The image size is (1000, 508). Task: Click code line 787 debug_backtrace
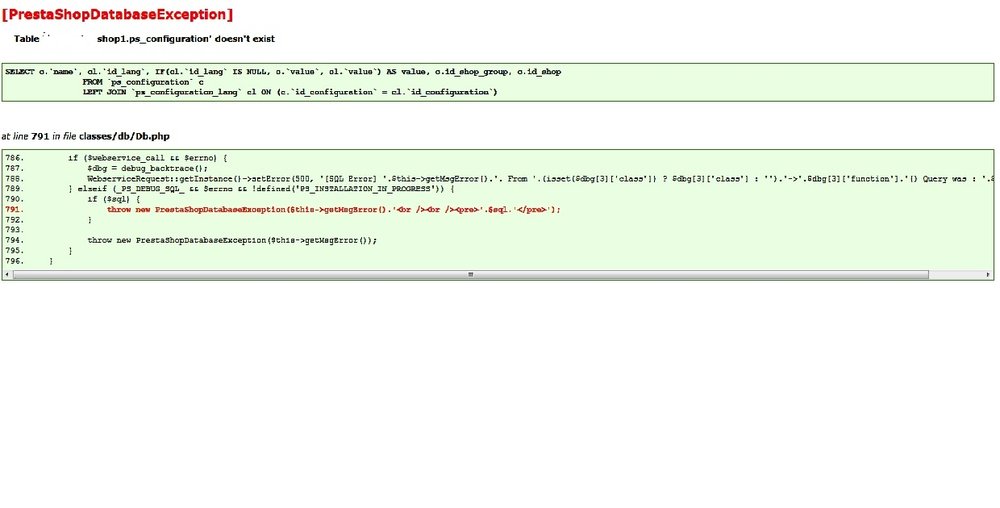coord(148,168)
